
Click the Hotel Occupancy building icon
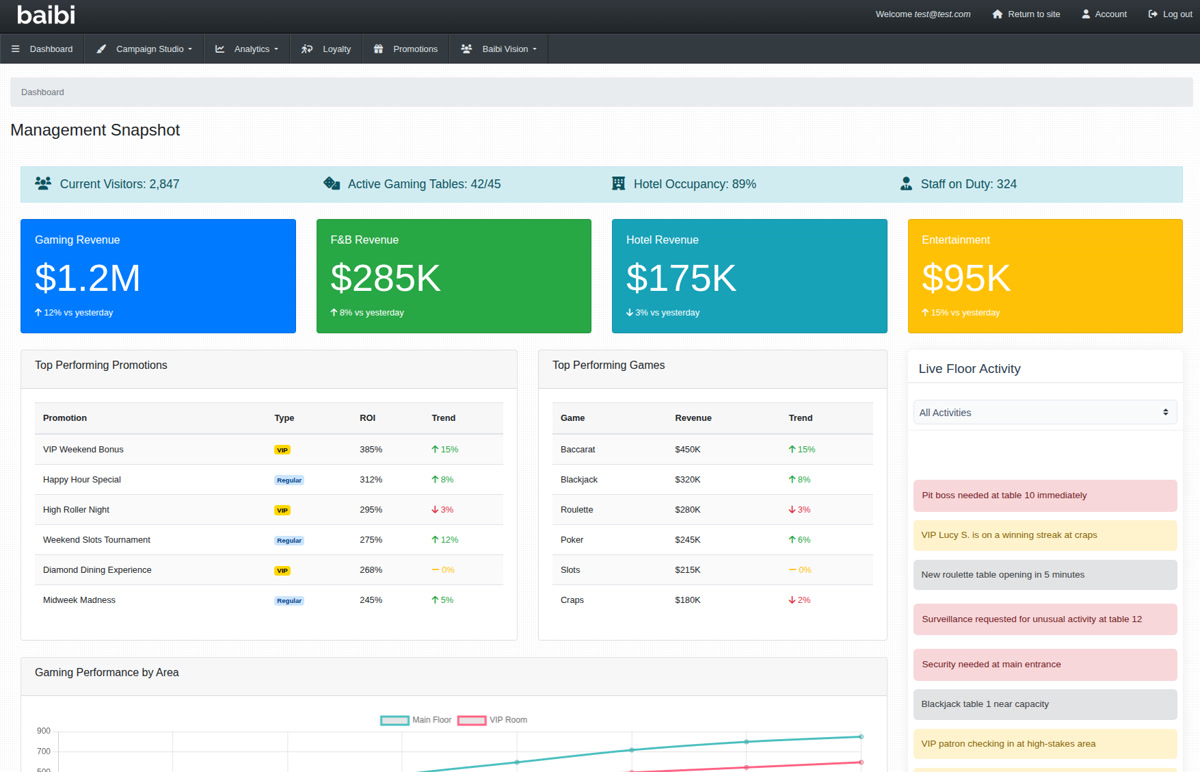pos(617,183)
